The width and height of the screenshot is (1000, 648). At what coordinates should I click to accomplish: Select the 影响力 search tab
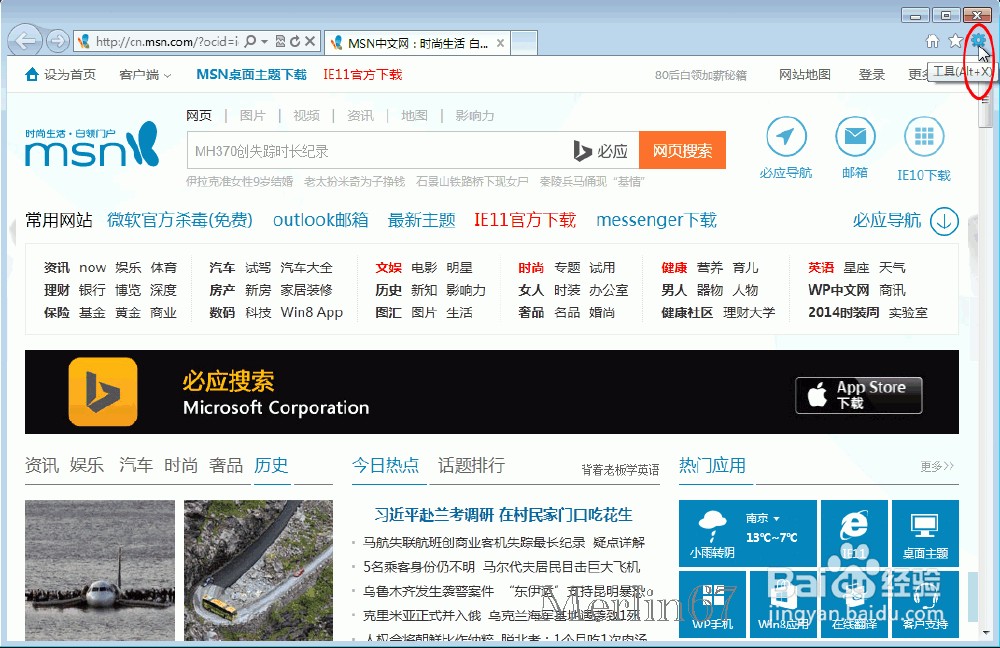474,115
